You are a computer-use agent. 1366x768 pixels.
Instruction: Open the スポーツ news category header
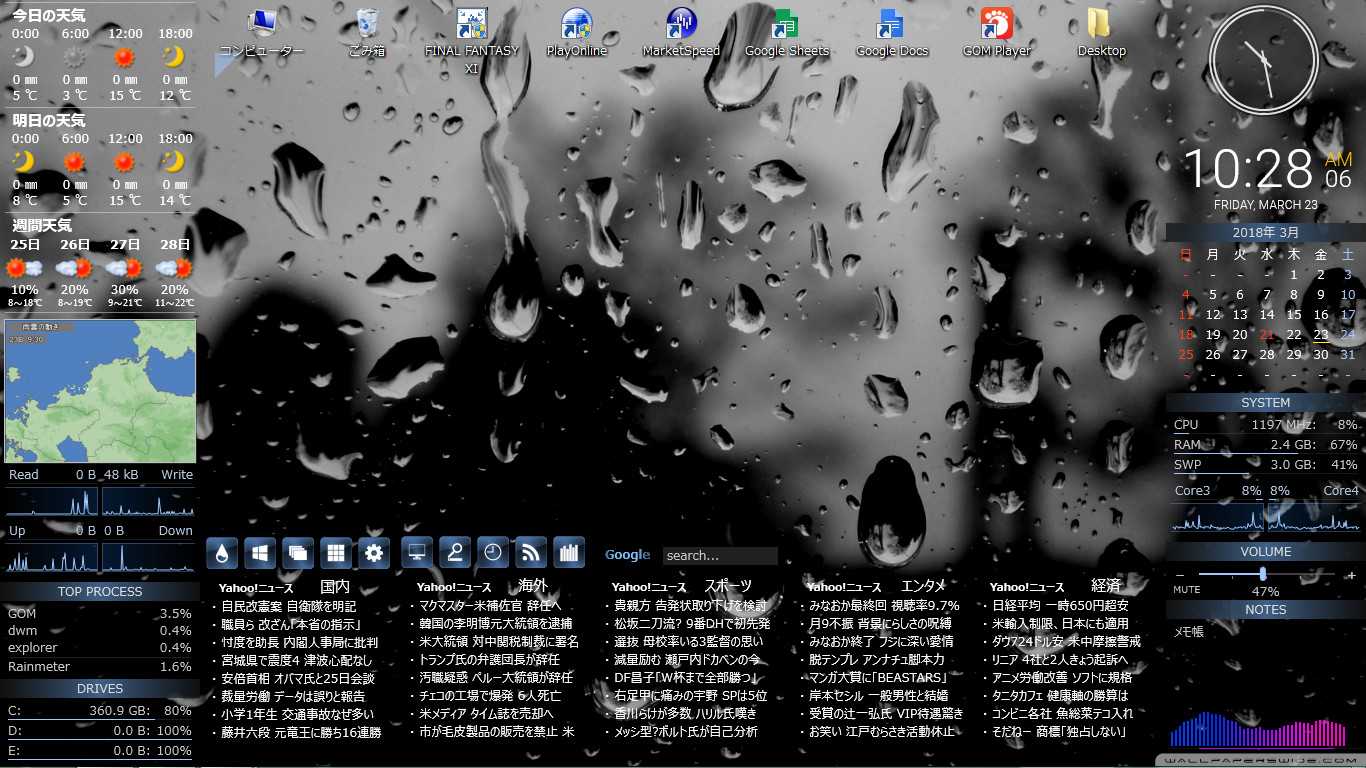click(x=728, y=585)
